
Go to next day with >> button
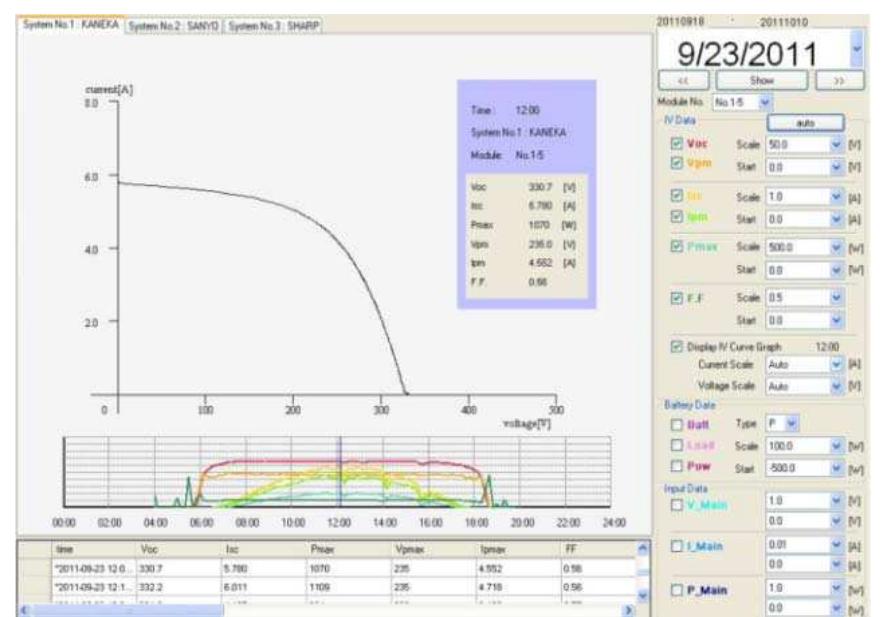click(840, 80)
